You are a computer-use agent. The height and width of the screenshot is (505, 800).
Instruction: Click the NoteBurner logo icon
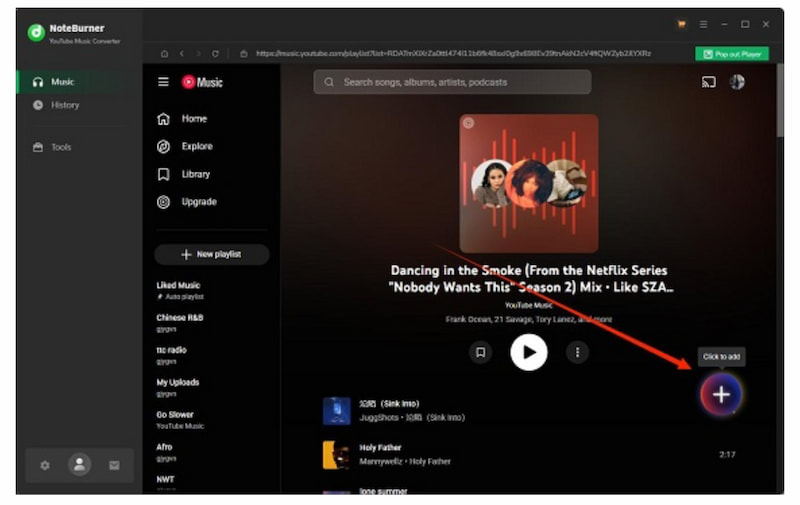coord(36,33)
